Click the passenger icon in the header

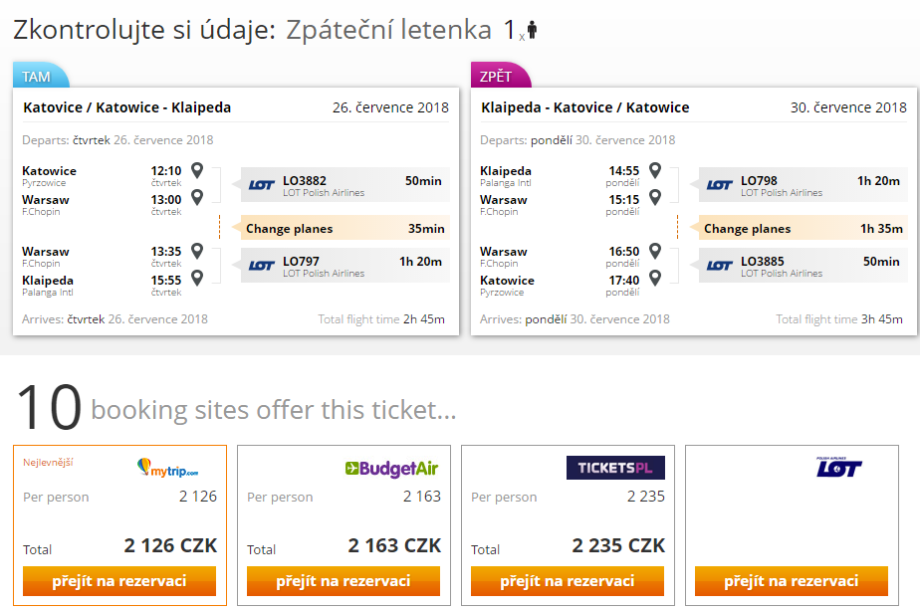point(531,30)
